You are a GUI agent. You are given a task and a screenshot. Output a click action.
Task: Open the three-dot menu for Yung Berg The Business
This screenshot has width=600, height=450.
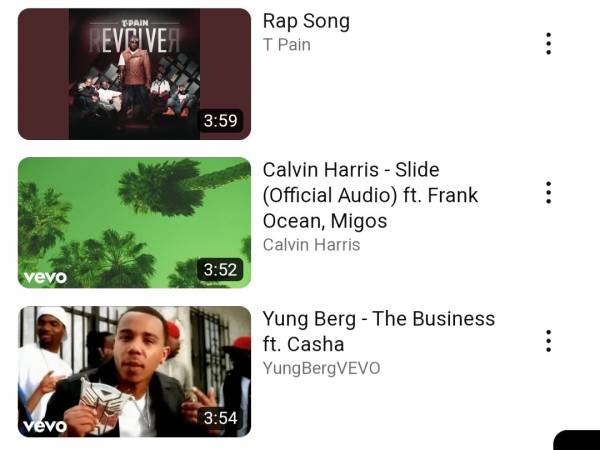(x=548, y=341)
